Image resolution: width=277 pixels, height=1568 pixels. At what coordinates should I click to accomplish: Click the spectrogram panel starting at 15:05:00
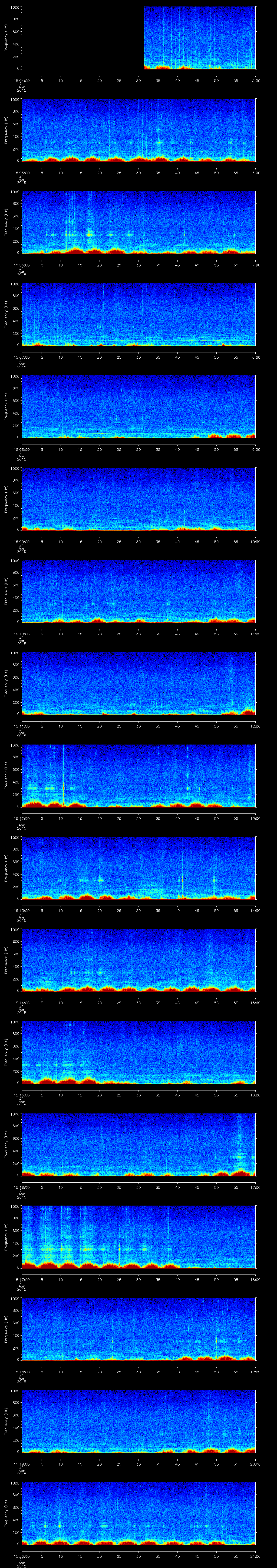coord(139,130)
